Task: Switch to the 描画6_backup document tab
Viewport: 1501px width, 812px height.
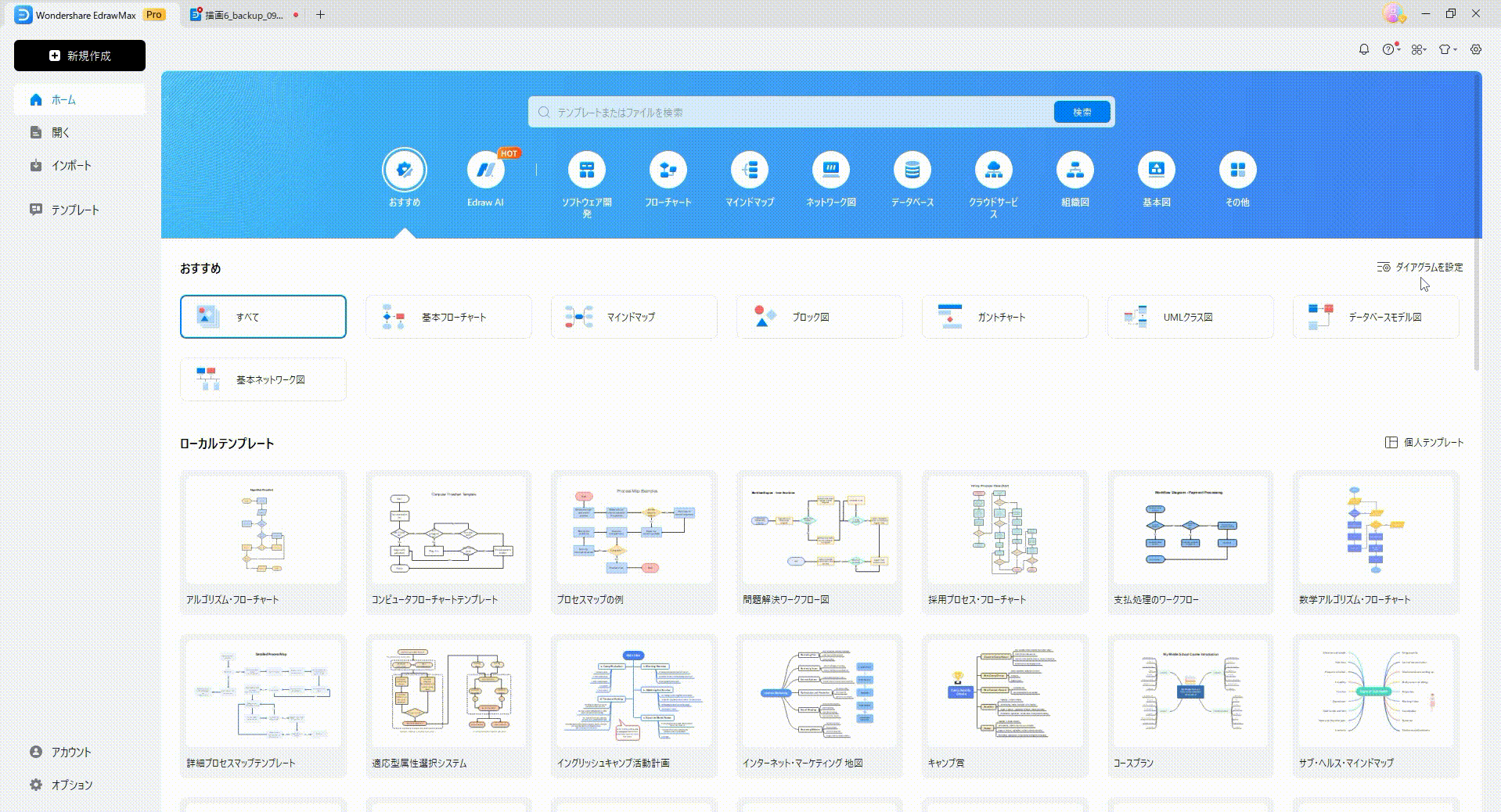Action: coord(243,15)
